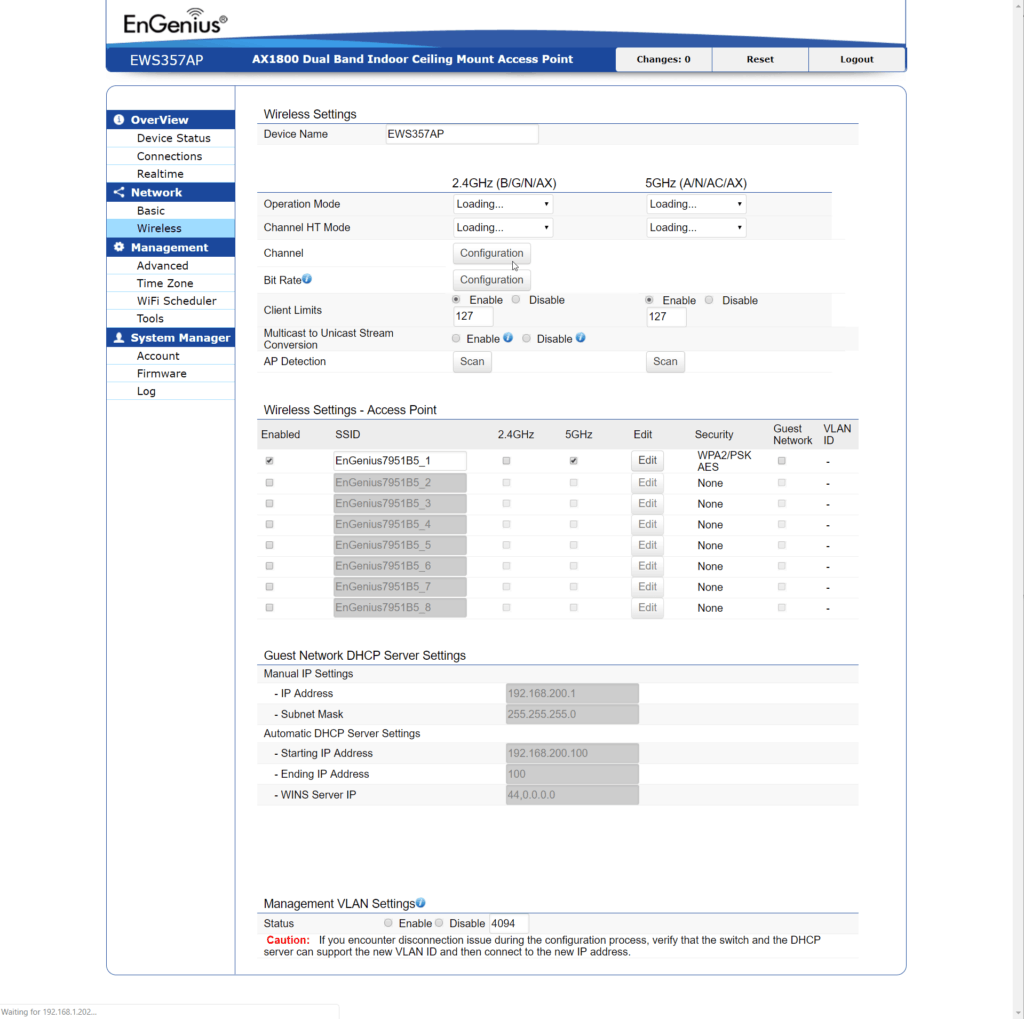Click info icon next to Multicast Enable
Viewport: 1024px width, 1019px height.
[x=508, y=338]
